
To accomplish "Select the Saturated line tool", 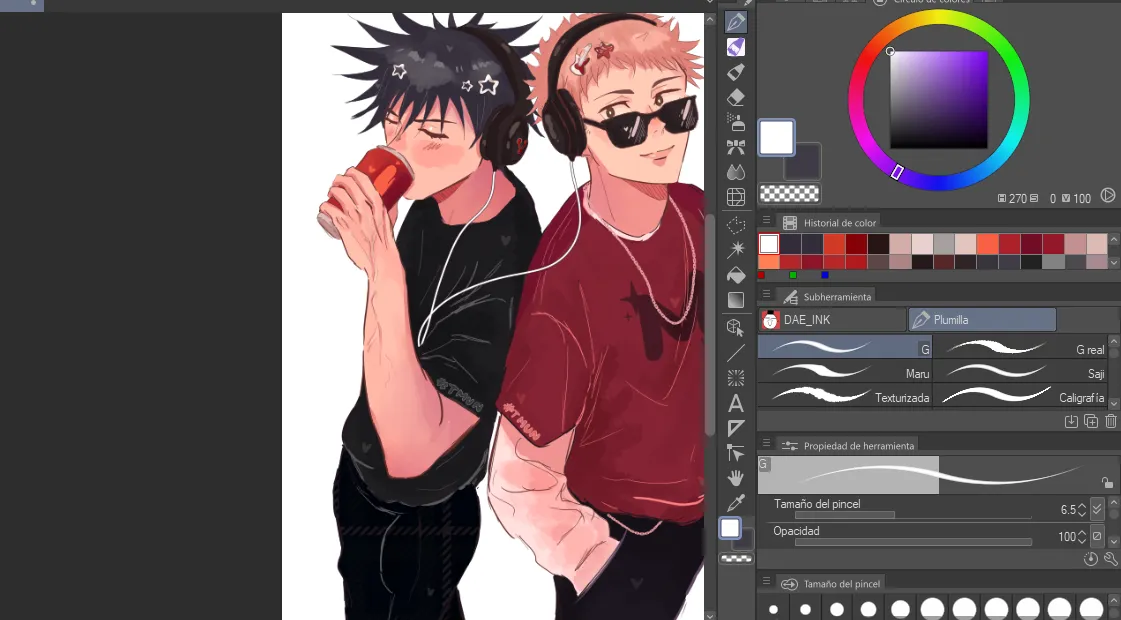I will (x=736, y=378).
